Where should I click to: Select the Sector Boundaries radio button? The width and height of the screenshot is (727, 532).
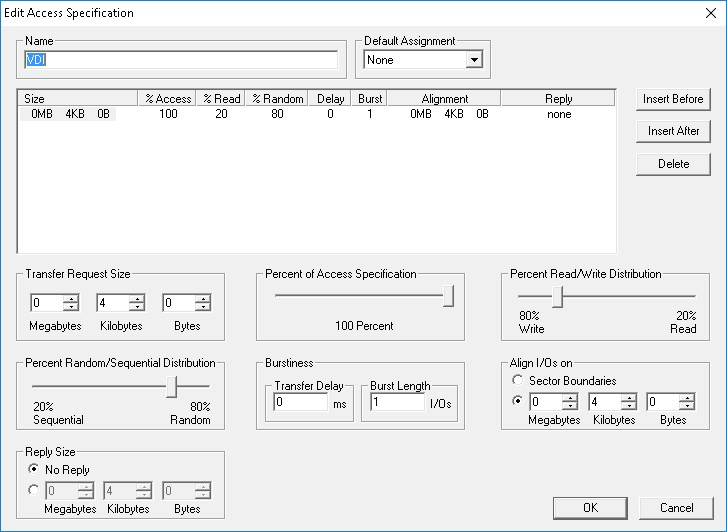pyautogui.click(x=517, y=380)
